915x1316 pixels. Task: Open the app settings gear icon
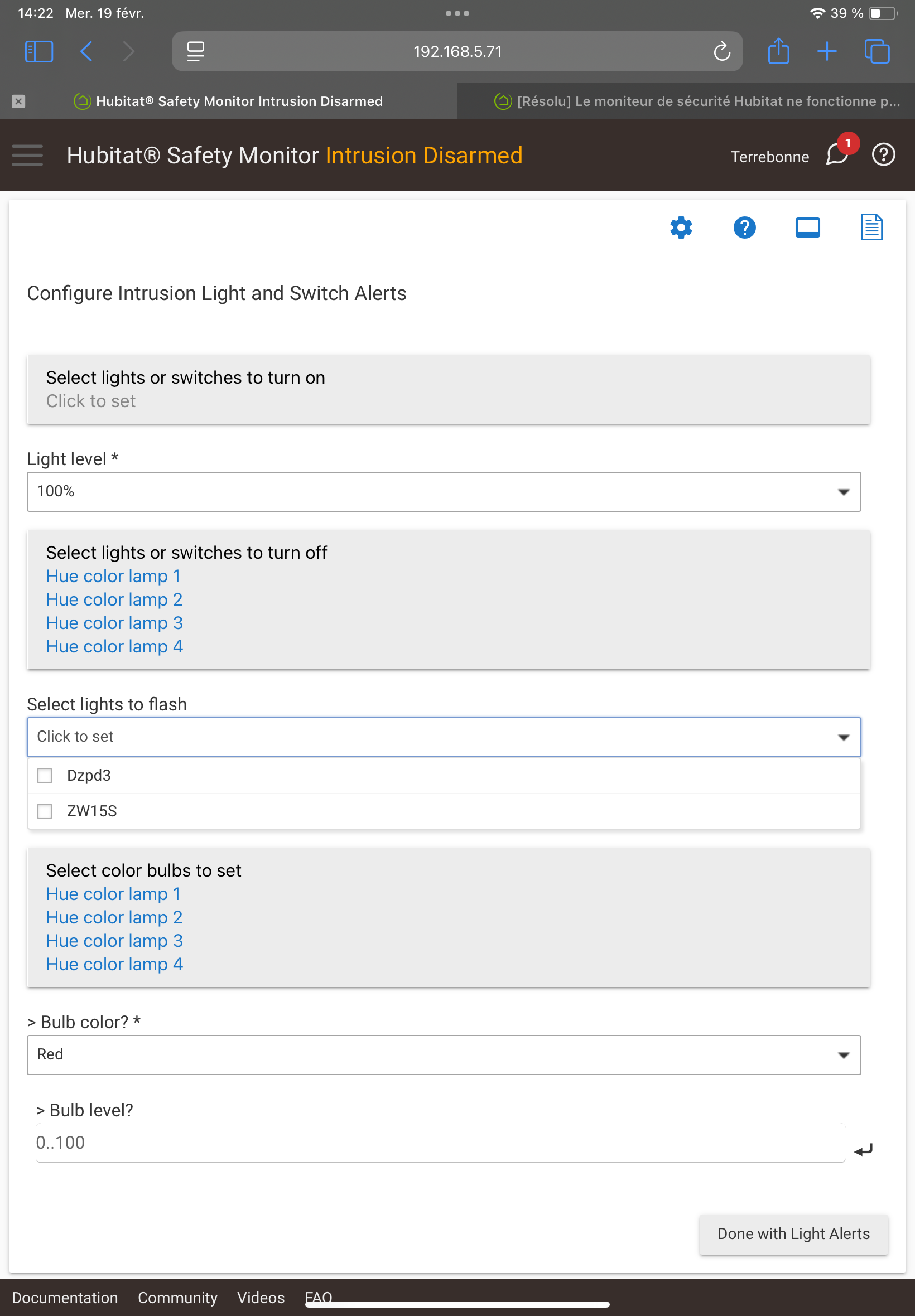(x=681, y=228)
